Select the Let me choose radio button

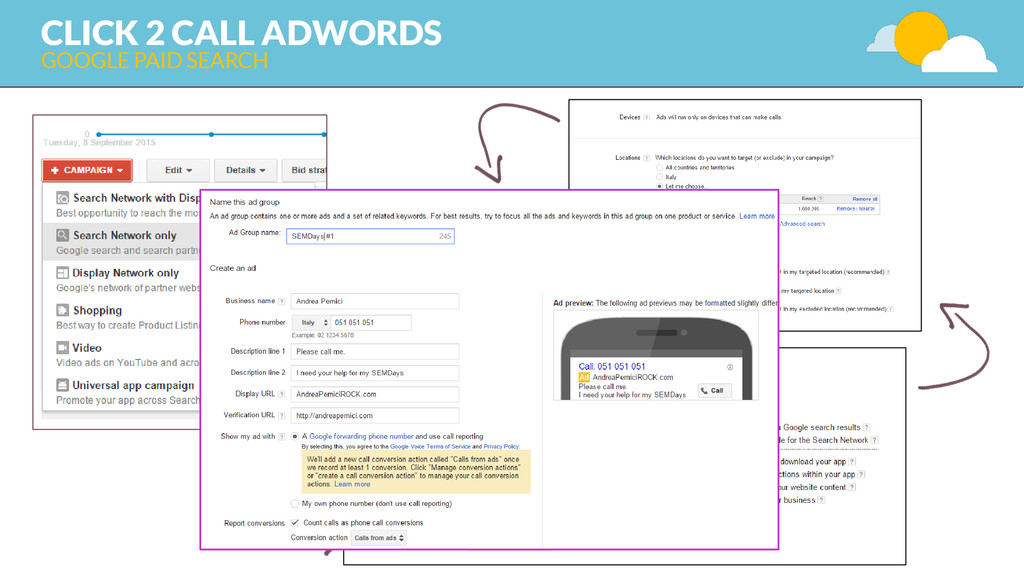(x=660, y=186)
